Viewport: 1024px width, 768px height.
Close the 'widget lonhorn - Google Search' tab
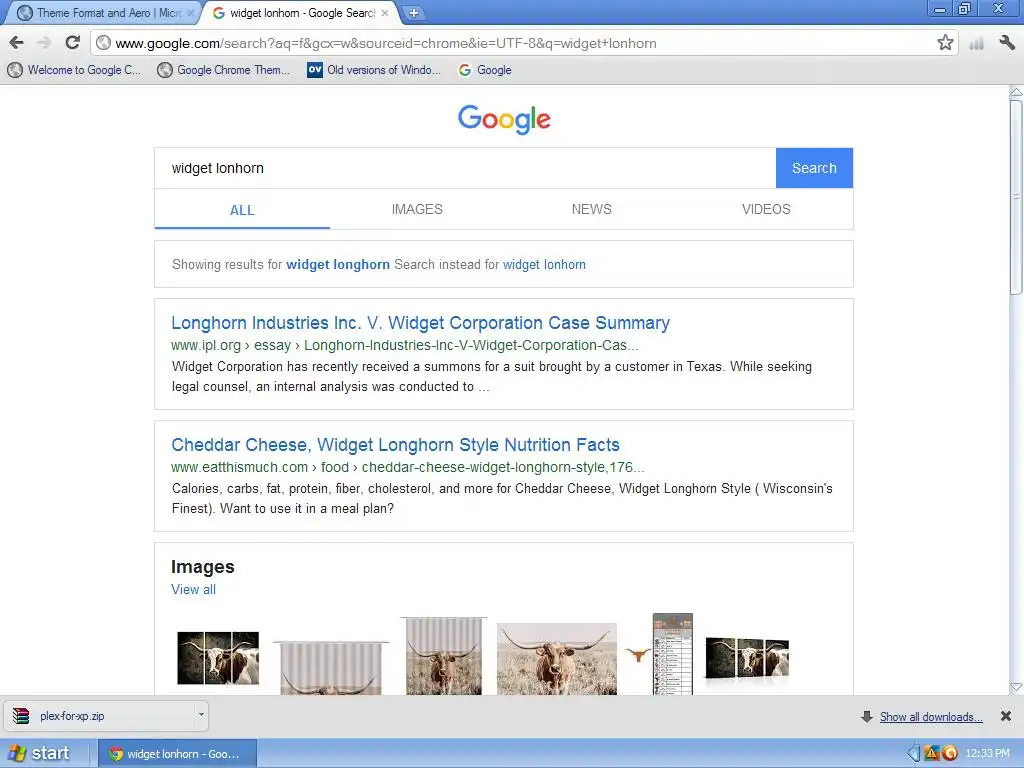pos(385,13)
